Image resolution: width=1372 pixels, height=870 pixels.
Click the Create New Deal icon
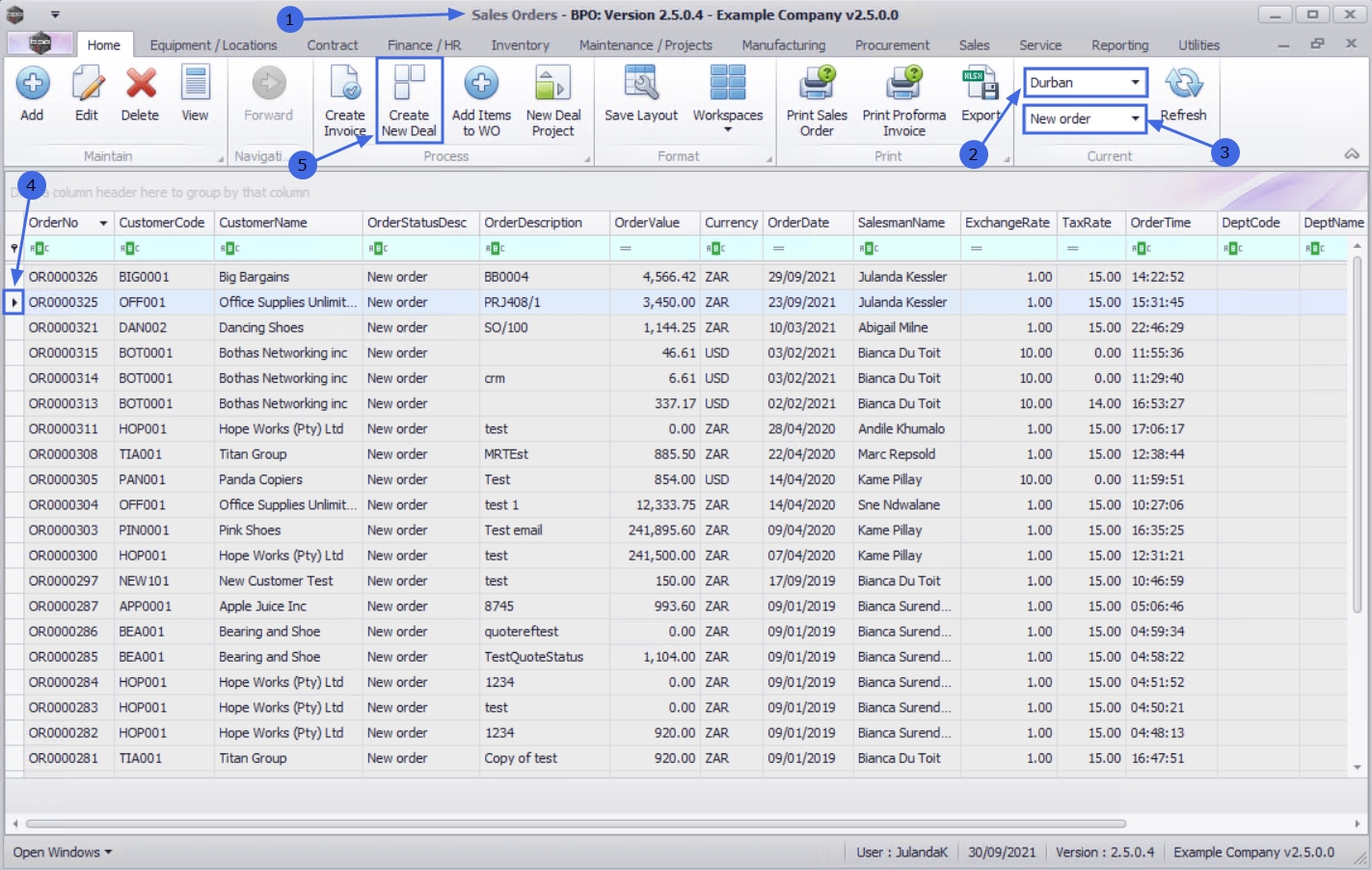(409, 101)
